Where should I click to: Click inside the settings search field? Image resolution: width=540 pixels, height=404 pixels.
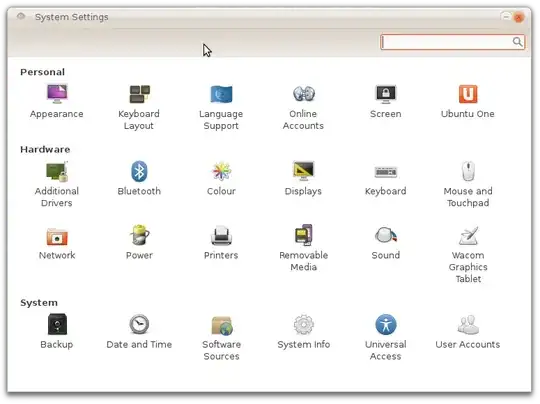point(453,42)
